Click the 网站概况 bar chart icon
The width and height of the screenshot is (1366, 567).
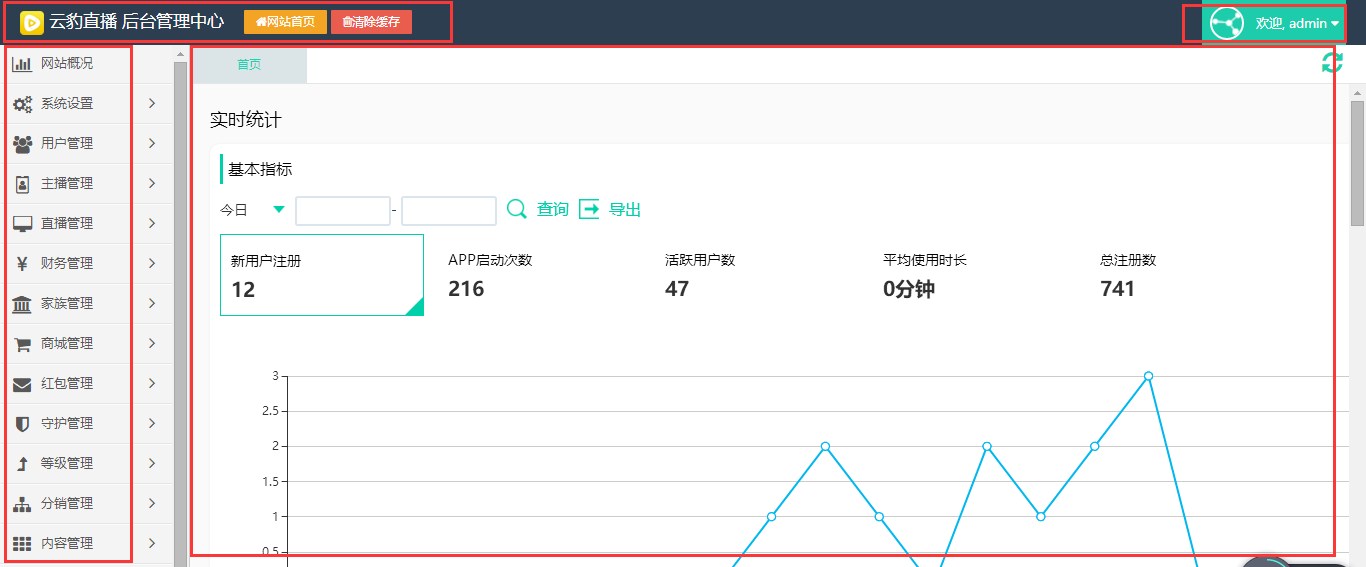click(22, 64)
